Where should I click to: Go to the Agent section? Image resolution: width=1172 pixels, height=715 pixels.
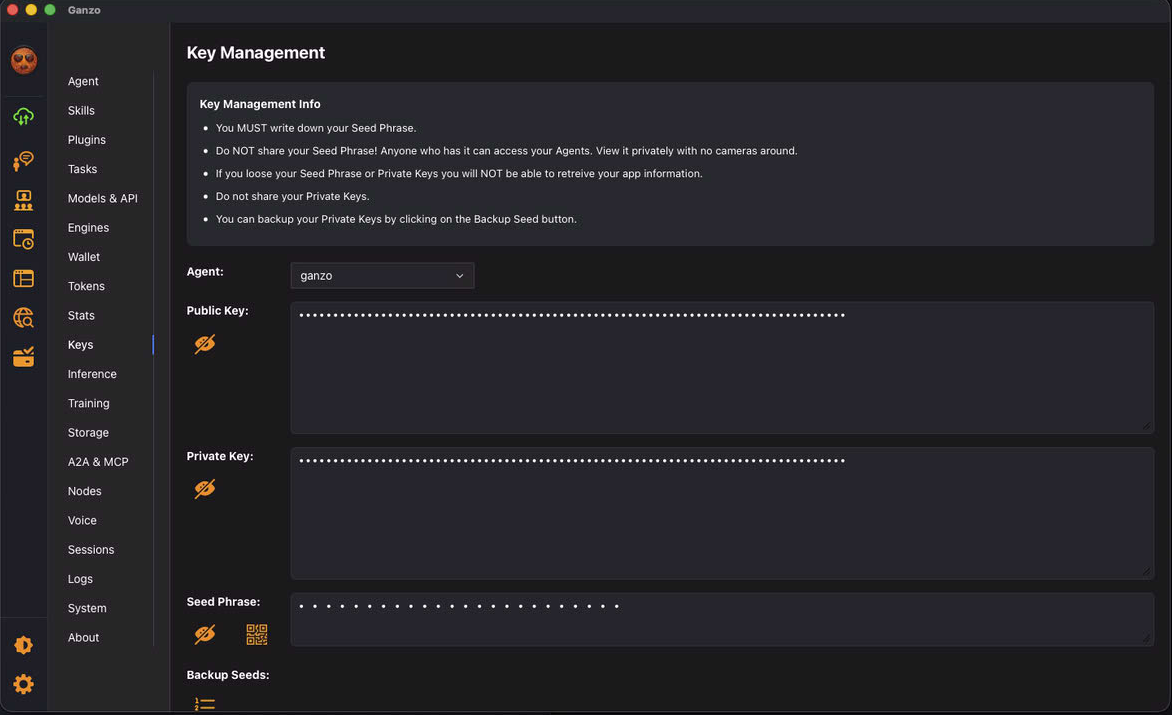83,81
